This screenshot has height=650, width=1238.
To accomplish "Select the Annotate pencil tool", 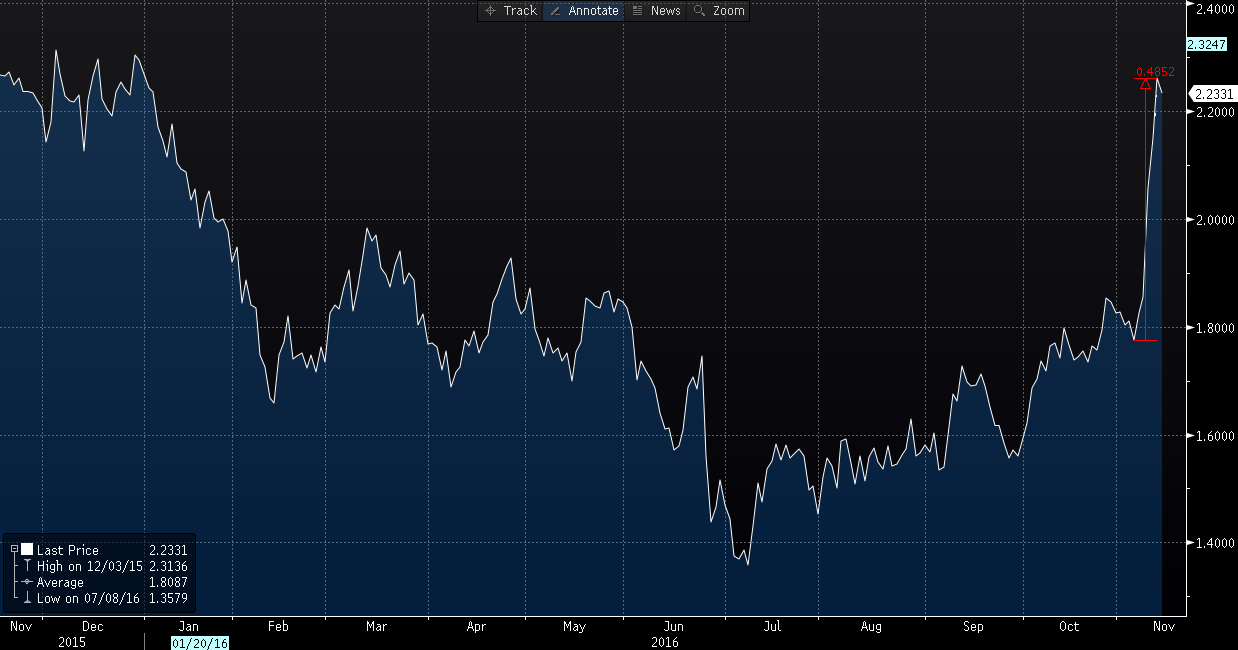I will pos(583,11).
